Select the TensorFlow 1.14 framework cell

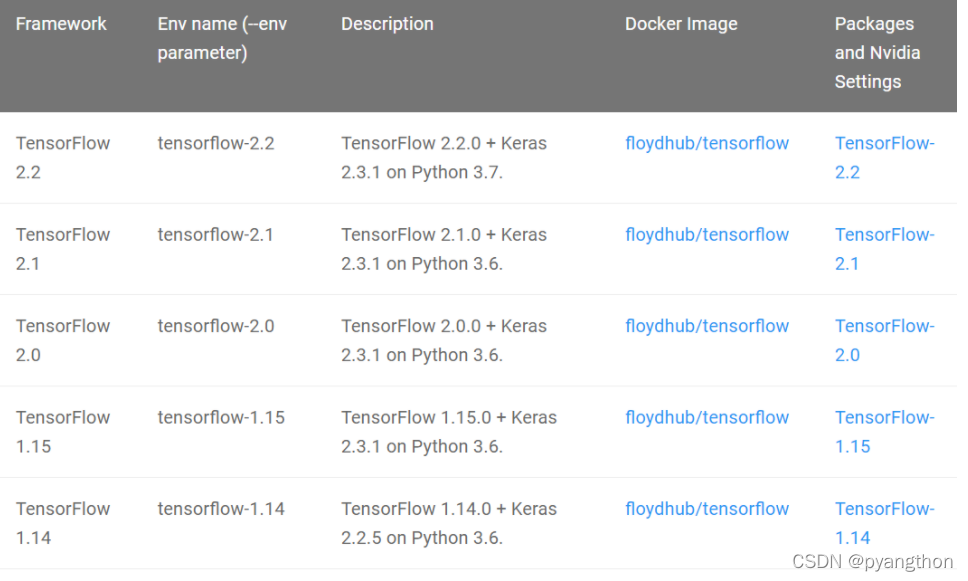(x=63, y=523)
